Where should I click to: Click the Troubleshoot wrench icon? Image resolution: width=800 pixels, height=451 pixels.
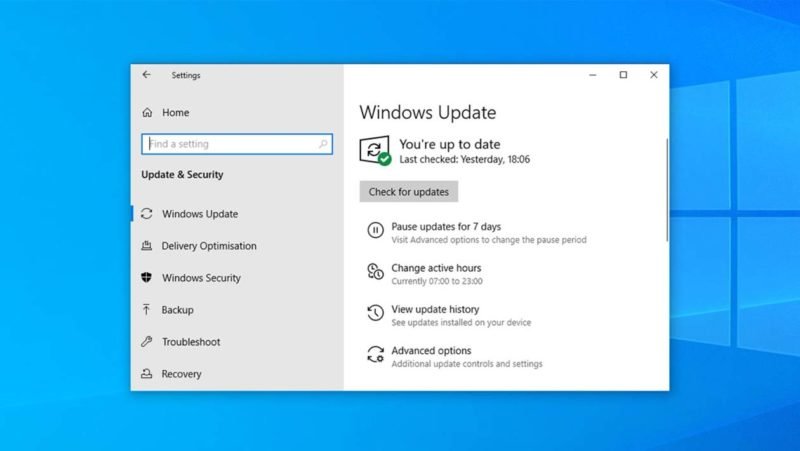click(x=147, y=342)
